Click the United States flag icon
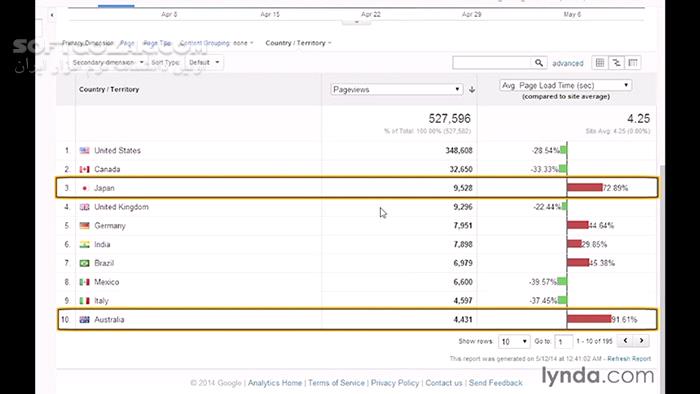This screenshot has width=700, height=394. click(x=84, y=151)
